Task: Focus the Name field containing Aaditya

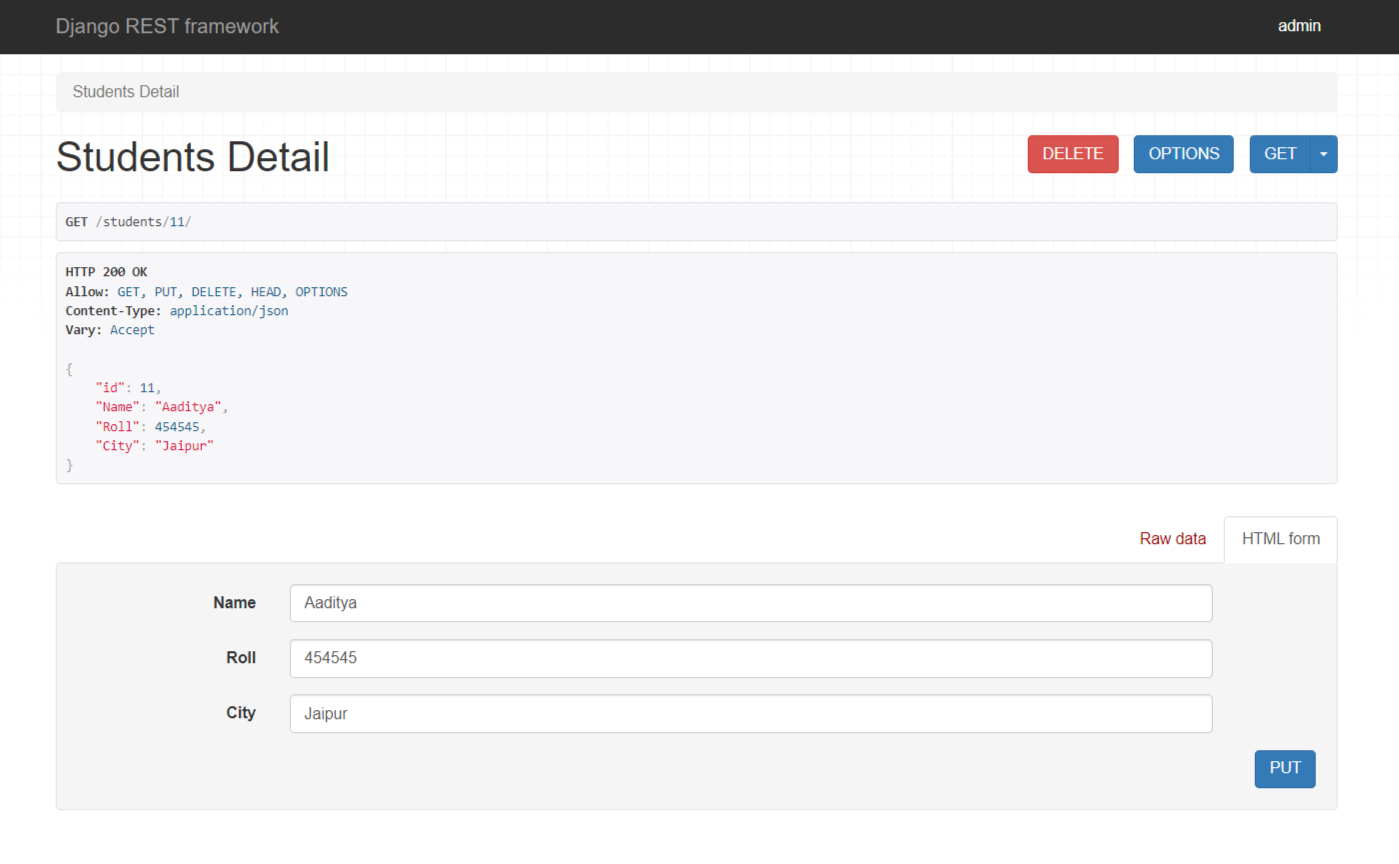Action: coord(750,603)
